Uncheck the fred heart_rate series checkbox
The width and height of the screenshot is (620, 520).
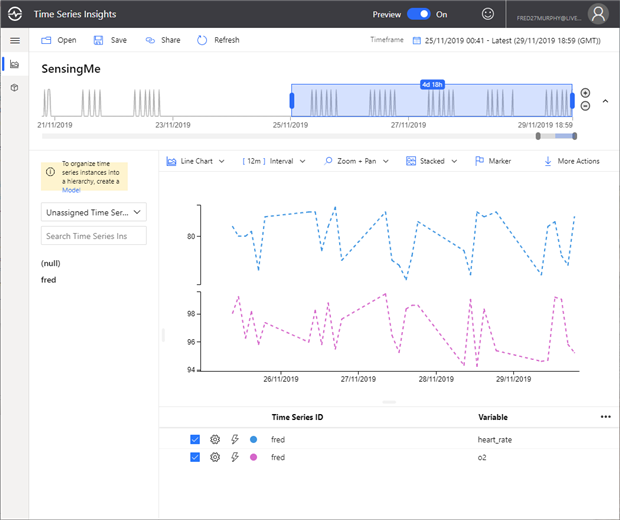tap(195, 439)
